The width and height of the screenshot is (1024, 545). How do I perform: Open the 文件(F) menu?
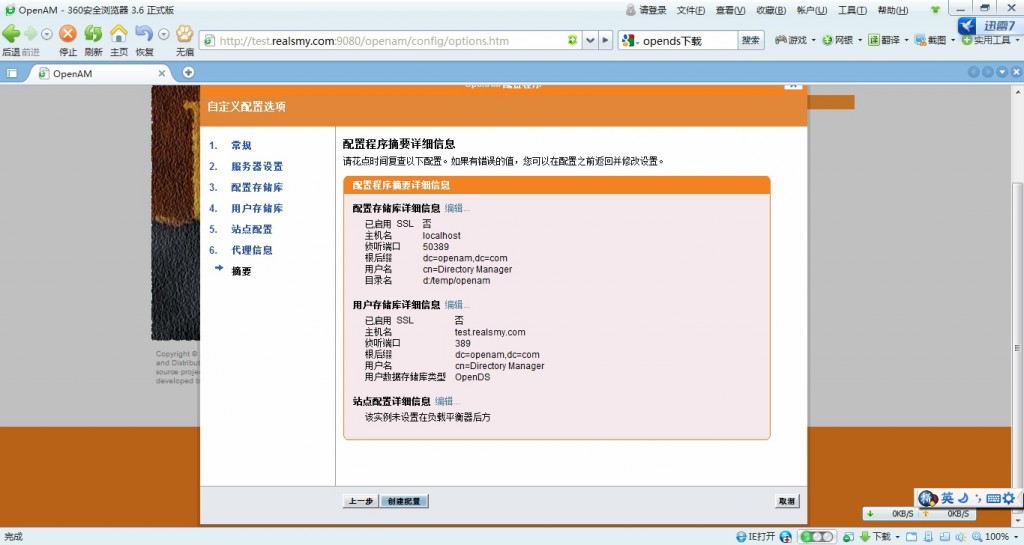click(690, 10)
